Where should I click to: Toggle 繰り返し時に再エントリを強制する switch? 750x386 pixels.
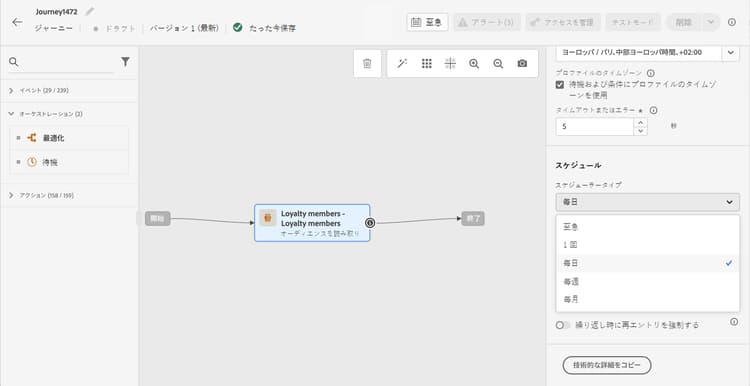563,325
